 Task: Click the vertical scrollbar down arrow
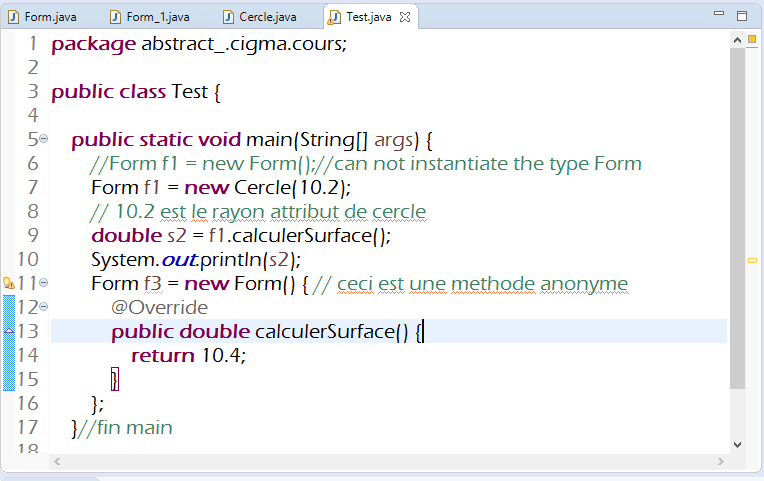pos(738,444)
